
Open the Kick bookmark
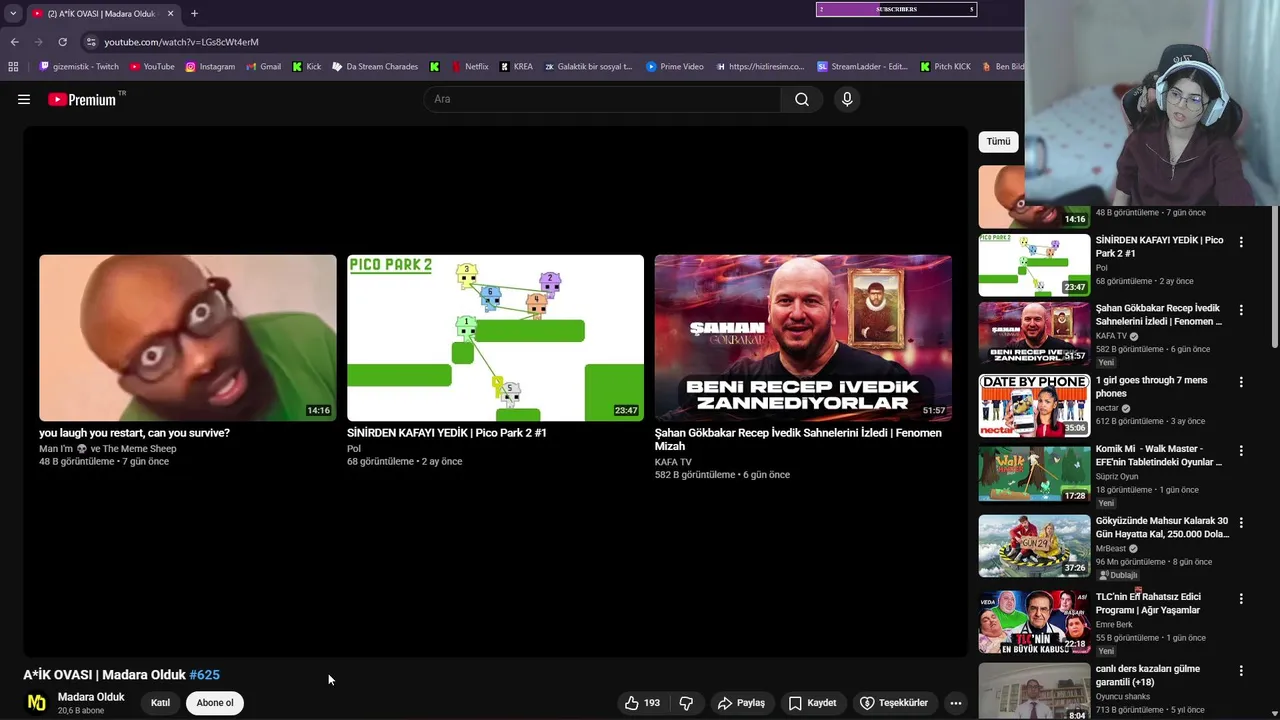click(307, 67)
